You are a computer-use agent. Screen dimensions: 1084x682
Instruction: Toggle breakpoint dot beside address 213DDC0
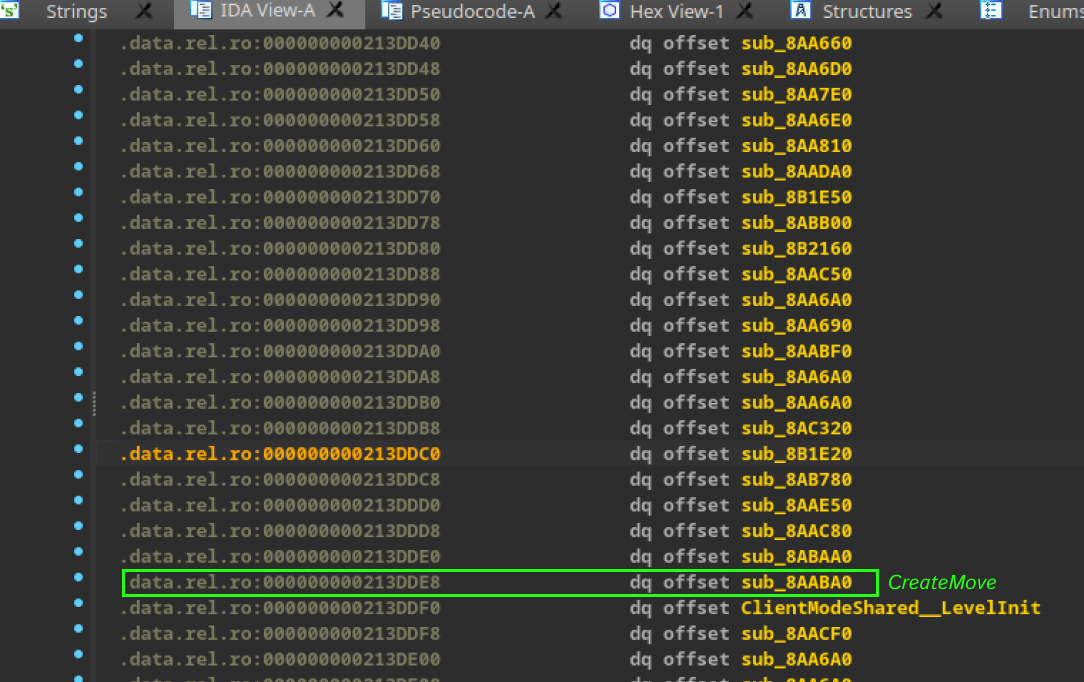(x=78, y=450)
